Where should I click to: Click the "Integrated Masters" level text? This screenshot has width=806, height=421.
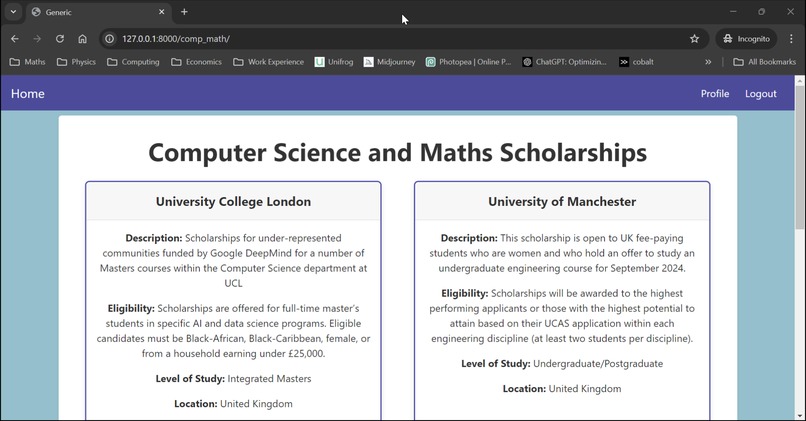pos(269,379)
